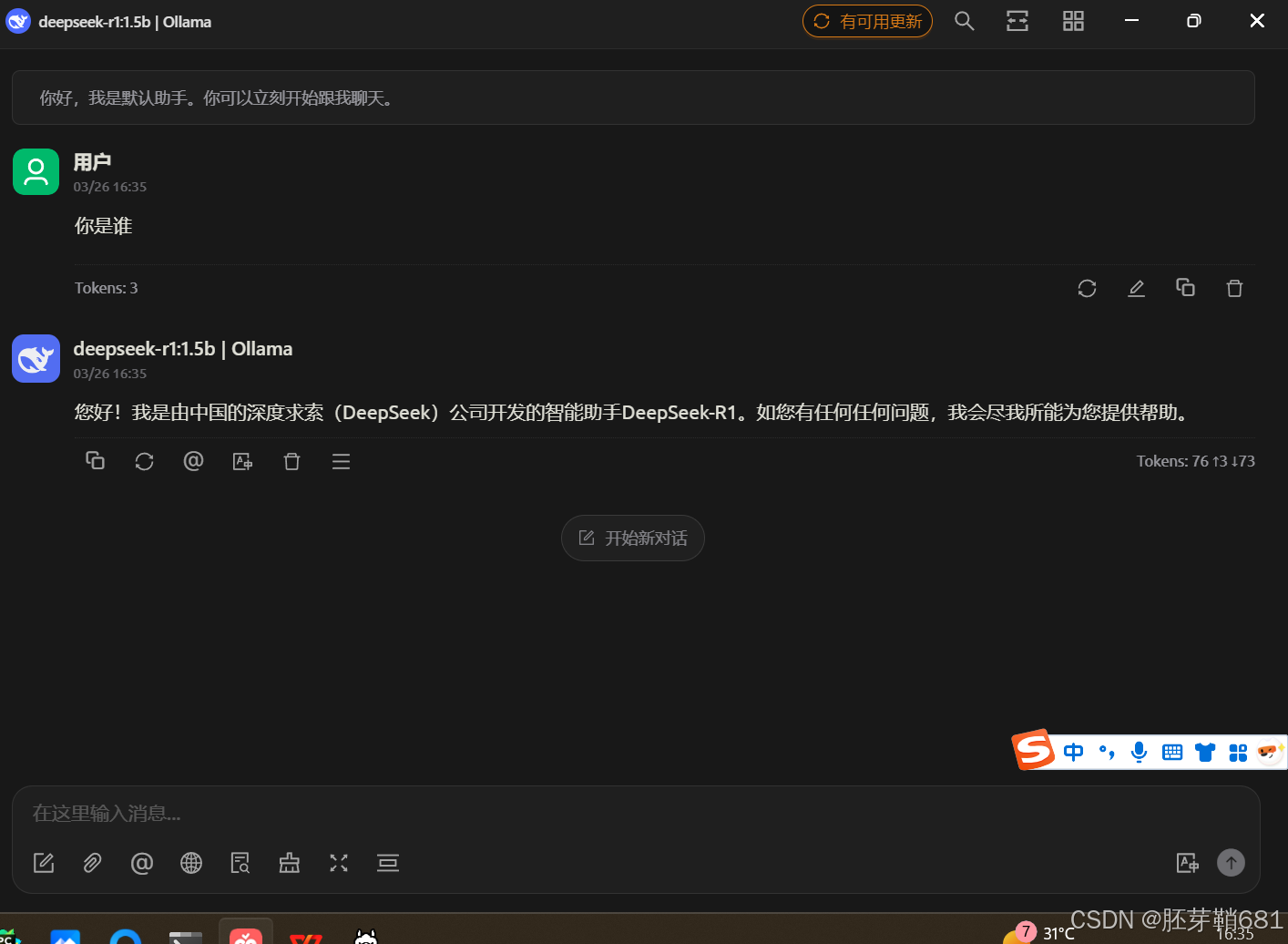Click the new topic icon in the input toolbar
This screenshot has height=944, width=1288.
click(44, 863)
